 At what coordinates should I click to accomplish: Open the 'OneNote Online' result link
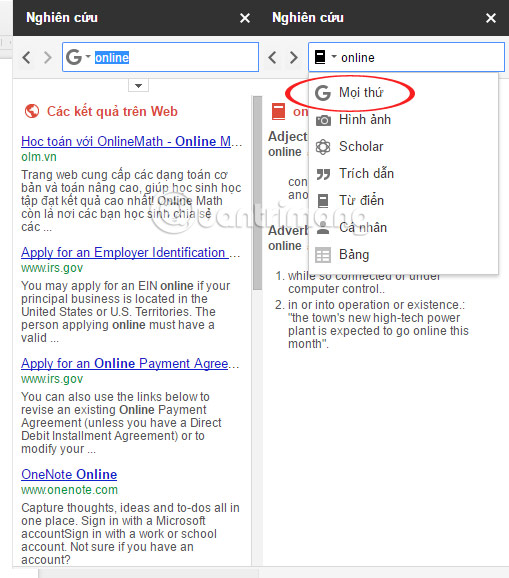click(69, 474)
